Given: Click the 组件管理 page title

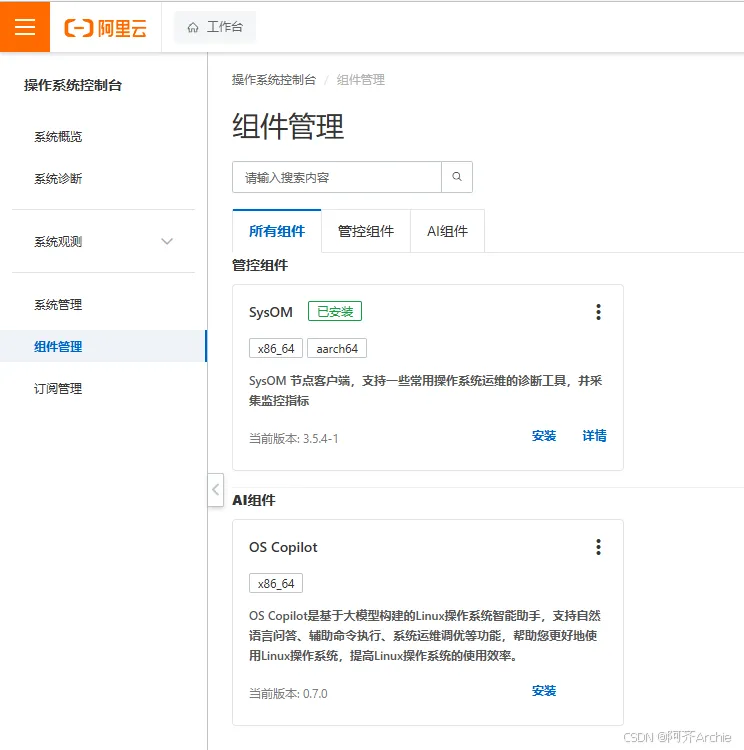Looking at the screenshot, I should (x=288, y=126).
